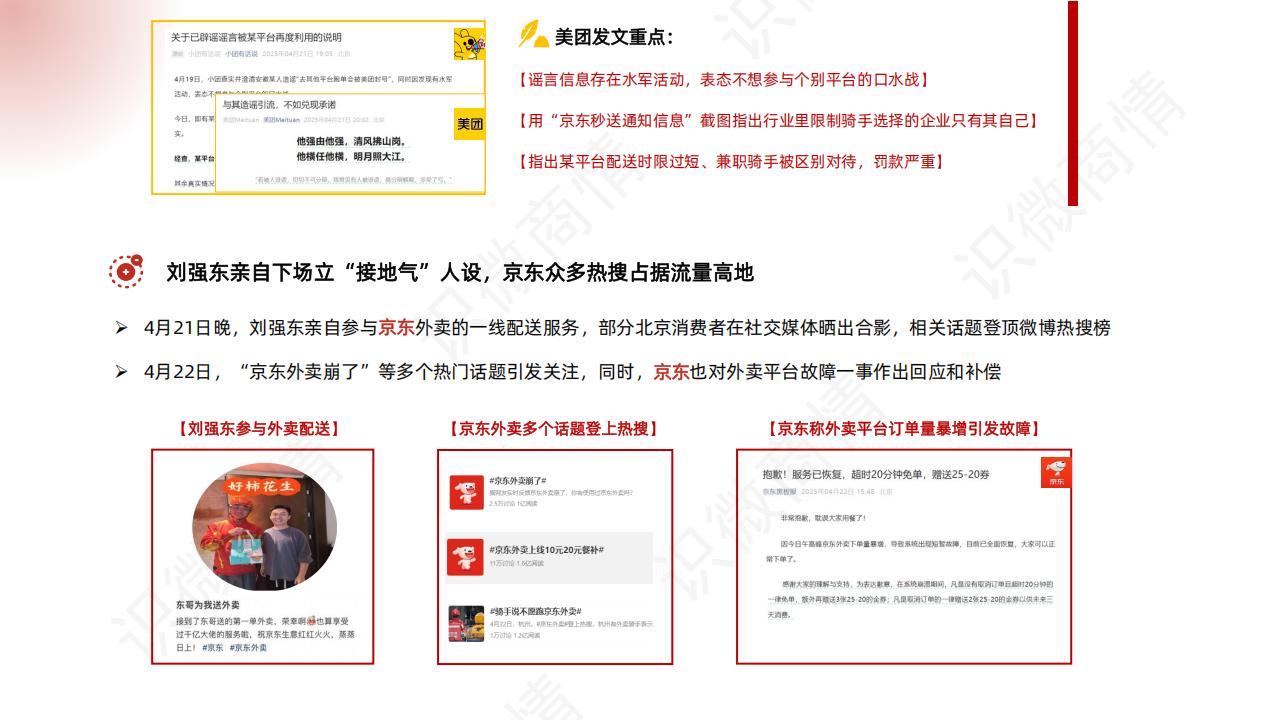Click JD dog icon beside #京东外卖上线10元20元餐补#
The width and height of the screenshot is (1280, 720).
[466, 557]
